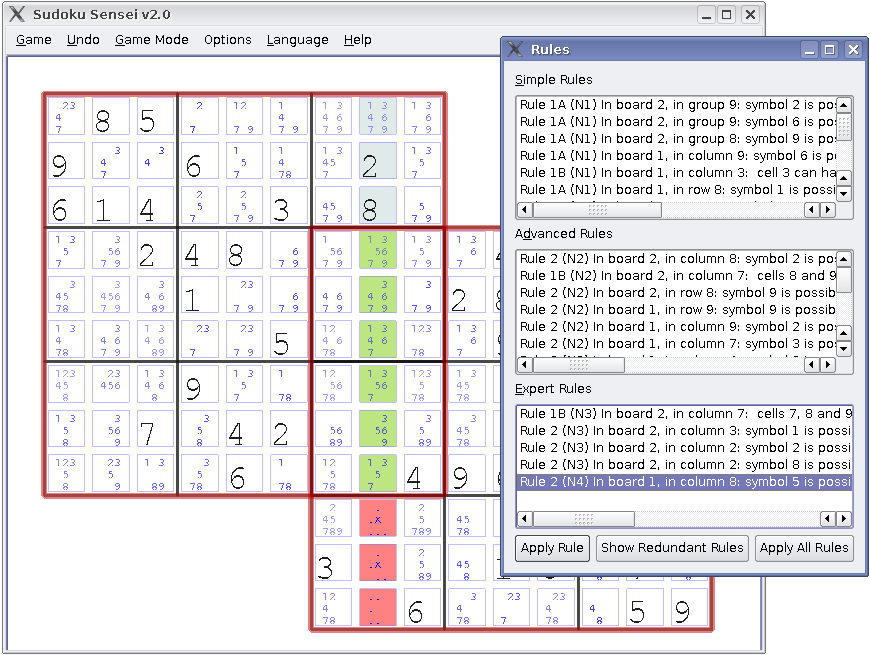Select expert rule 'board 2, column 3: symbol 1'
The width and height of the screenshot is (870, 655).
tap(684, 430)
